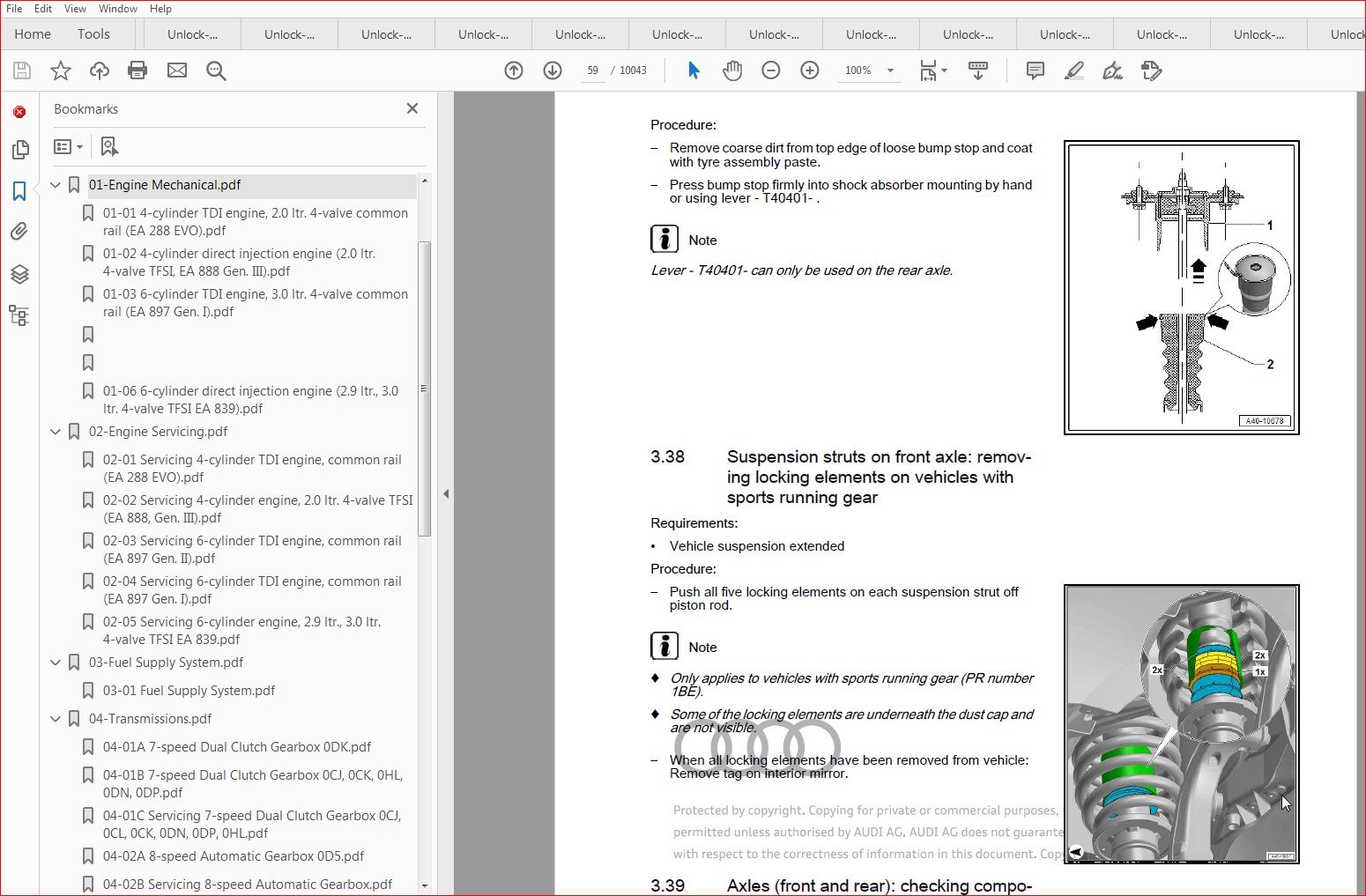Click suspension strut illustration in document
Screen dimensions: 1366x896
pos(1182,724)
